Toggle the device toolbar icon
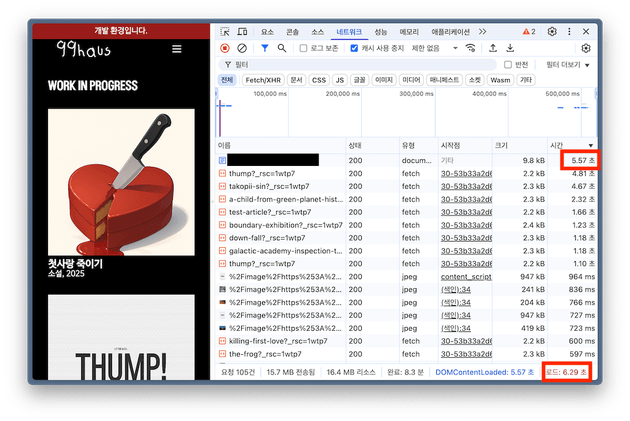 [240, 32]
